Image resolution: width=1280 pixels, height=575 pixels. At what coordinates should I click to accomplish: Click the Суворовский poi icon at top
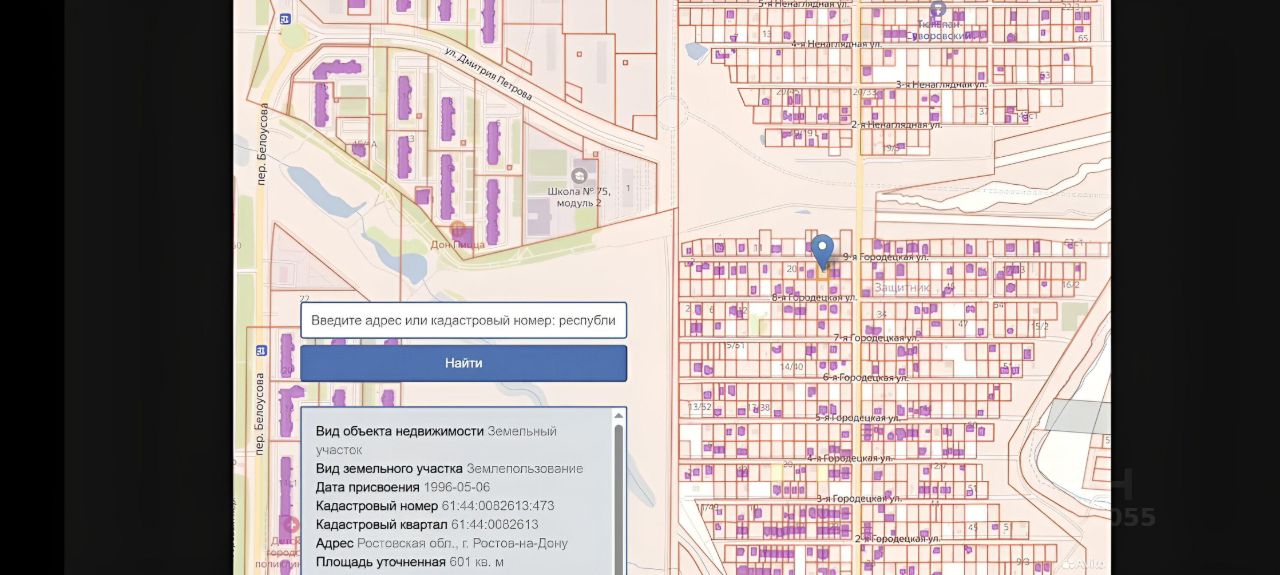(938, 8)
